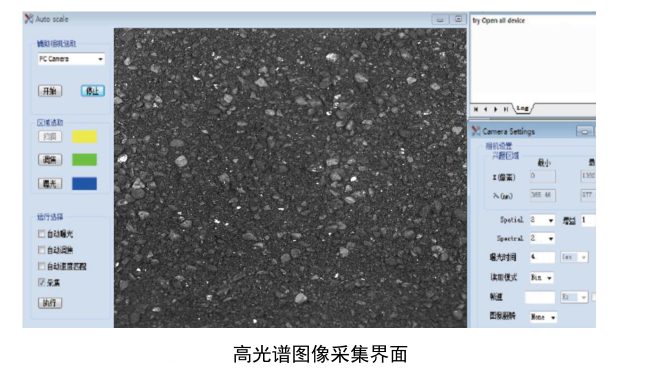Click the 执行 (Execute) button
The width and height of the screenshot is (655, 376).
pos(50,303)
